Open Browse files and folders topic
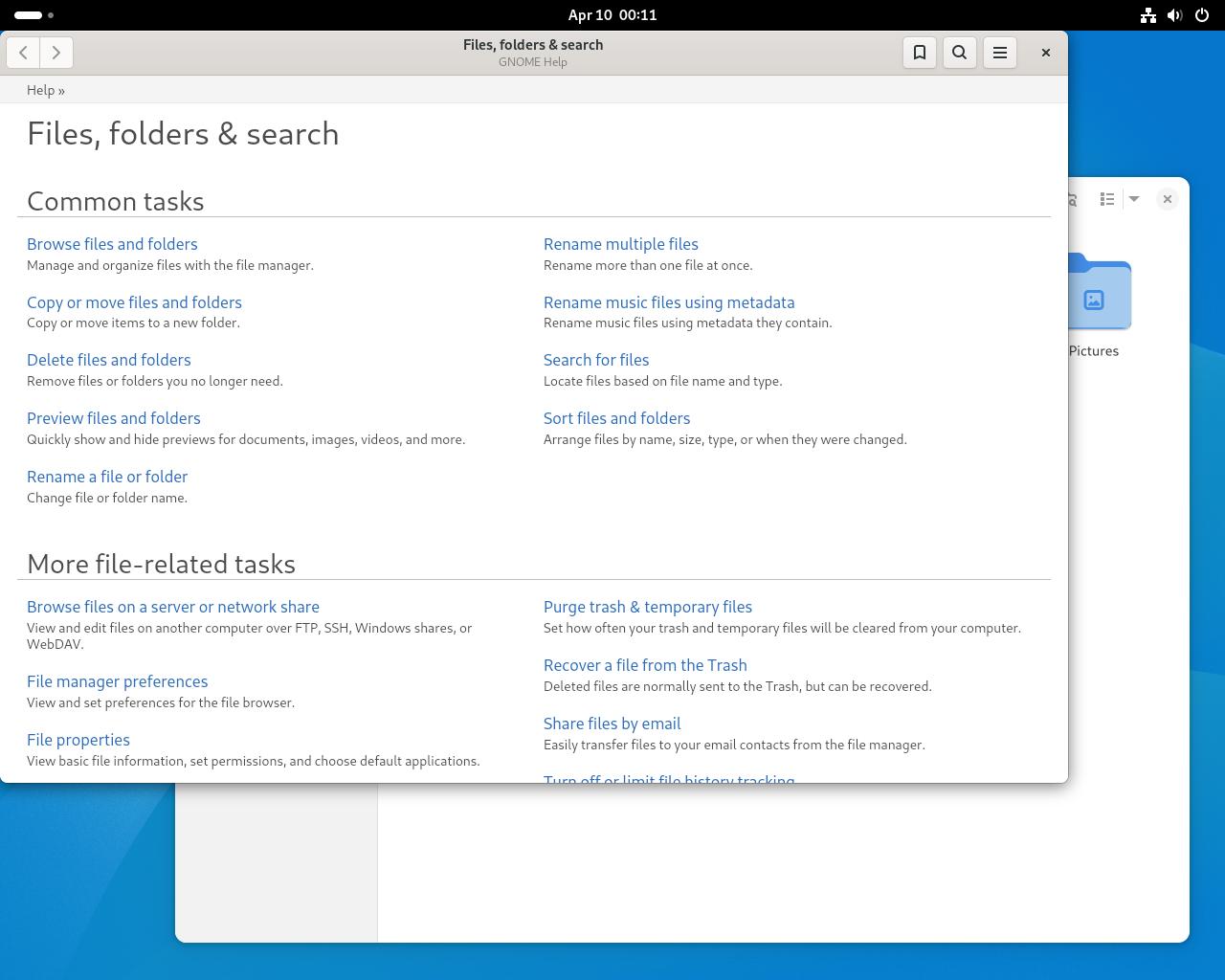The width and height of the screenshot is (1225, 980). [x=112, y=244]
